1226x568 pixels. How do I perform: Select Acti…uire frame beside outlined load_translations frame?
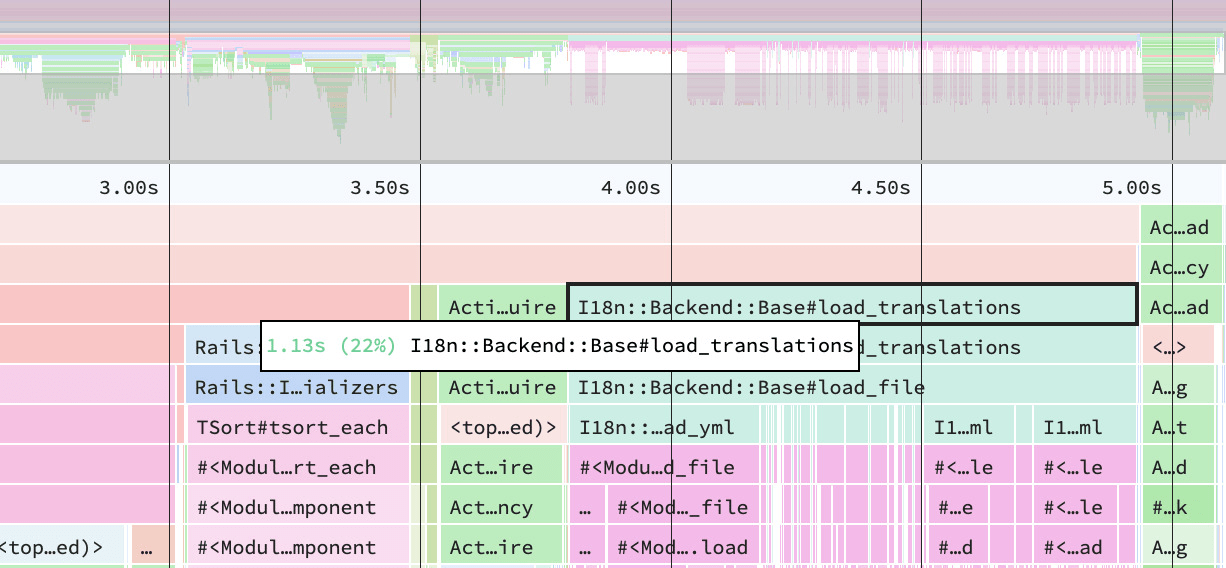(x=502, y=306)
